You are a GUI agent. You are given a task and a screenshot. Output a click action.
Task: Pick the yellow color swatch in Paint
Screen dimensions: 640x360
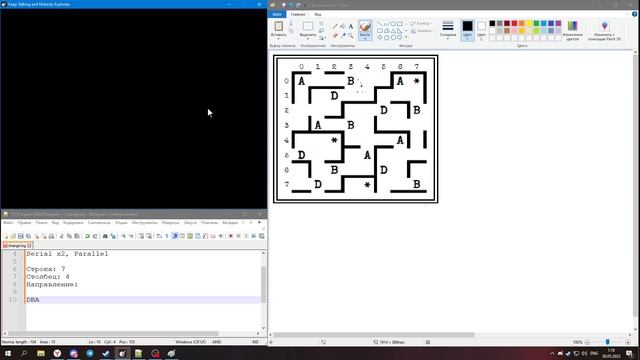pyautogui.click(x=529, y=24)
